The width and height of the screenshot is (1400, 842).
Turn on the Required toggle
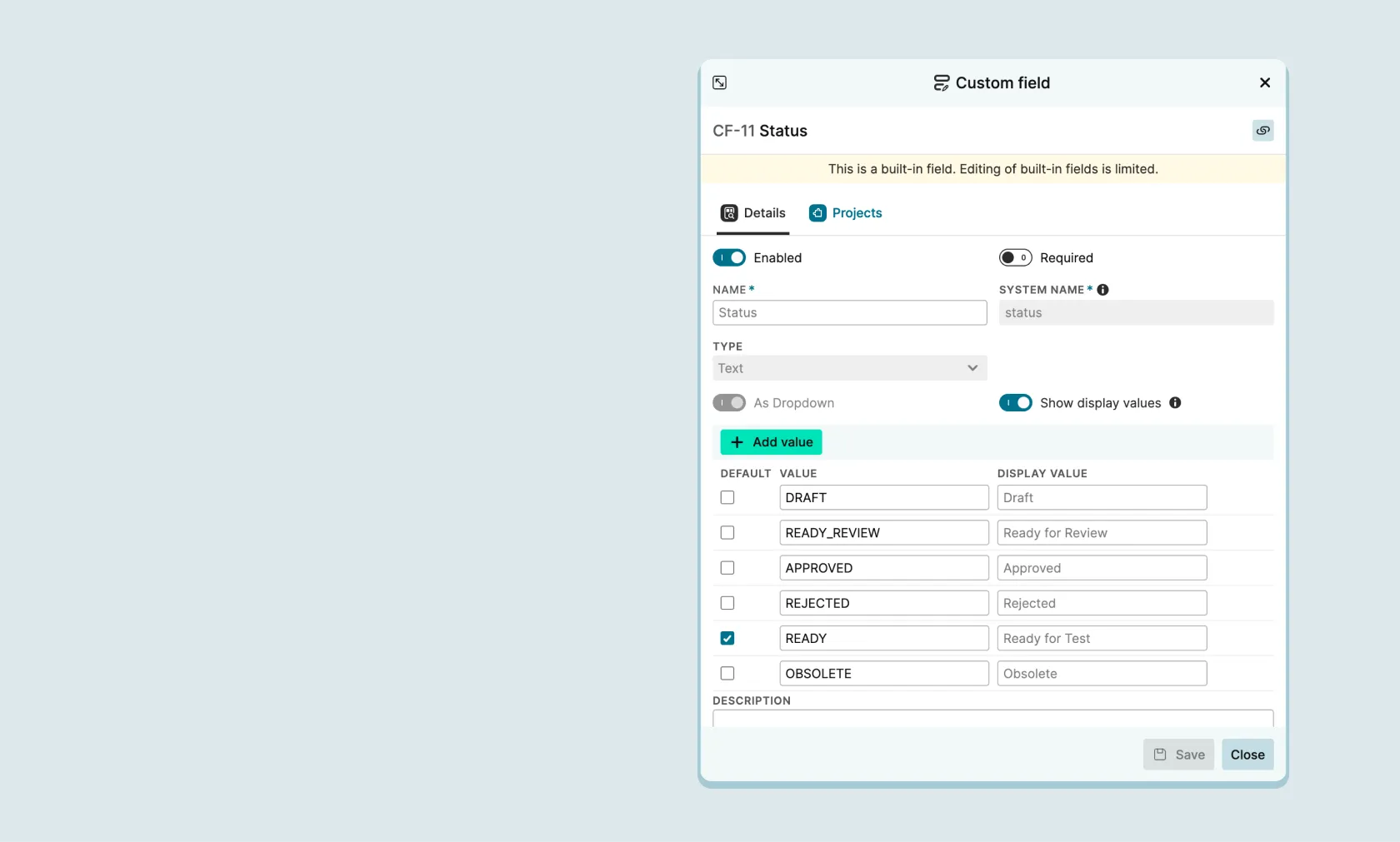[1015, 258]
